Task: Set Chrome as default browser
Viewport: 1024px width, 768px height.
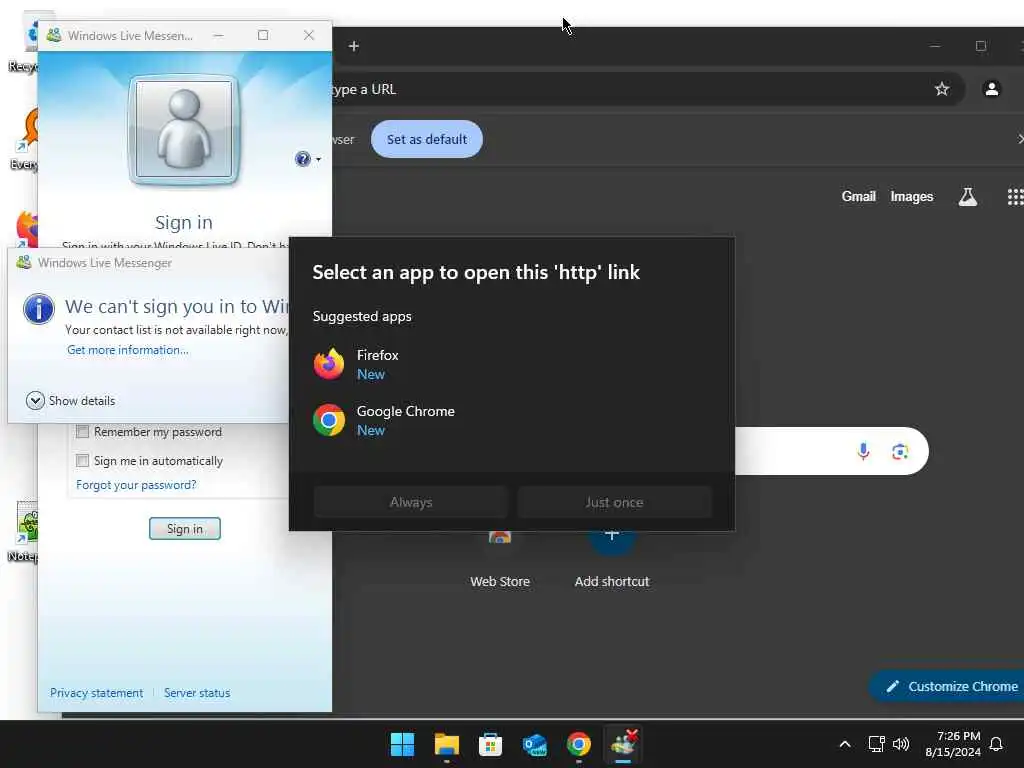Action: point(426,139)
